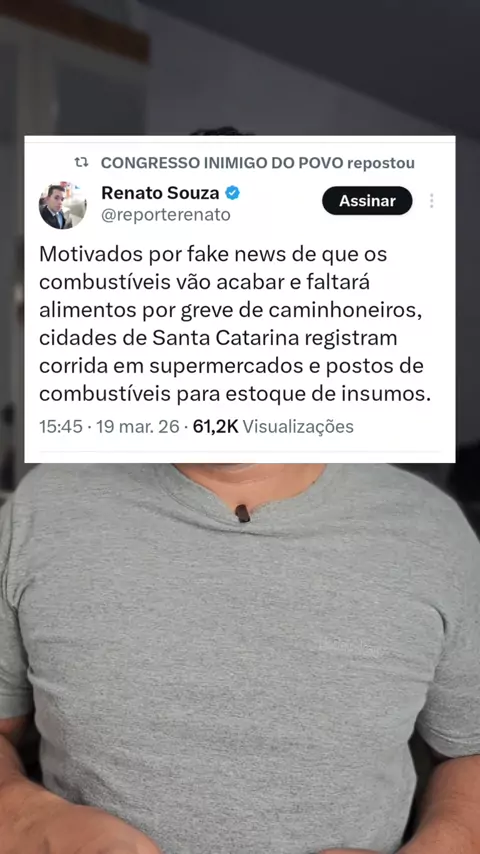Viewport: 480px width, 854px height.
Task: Click the word 'repostou' in the repost header
Action: (x=381, y=163)
